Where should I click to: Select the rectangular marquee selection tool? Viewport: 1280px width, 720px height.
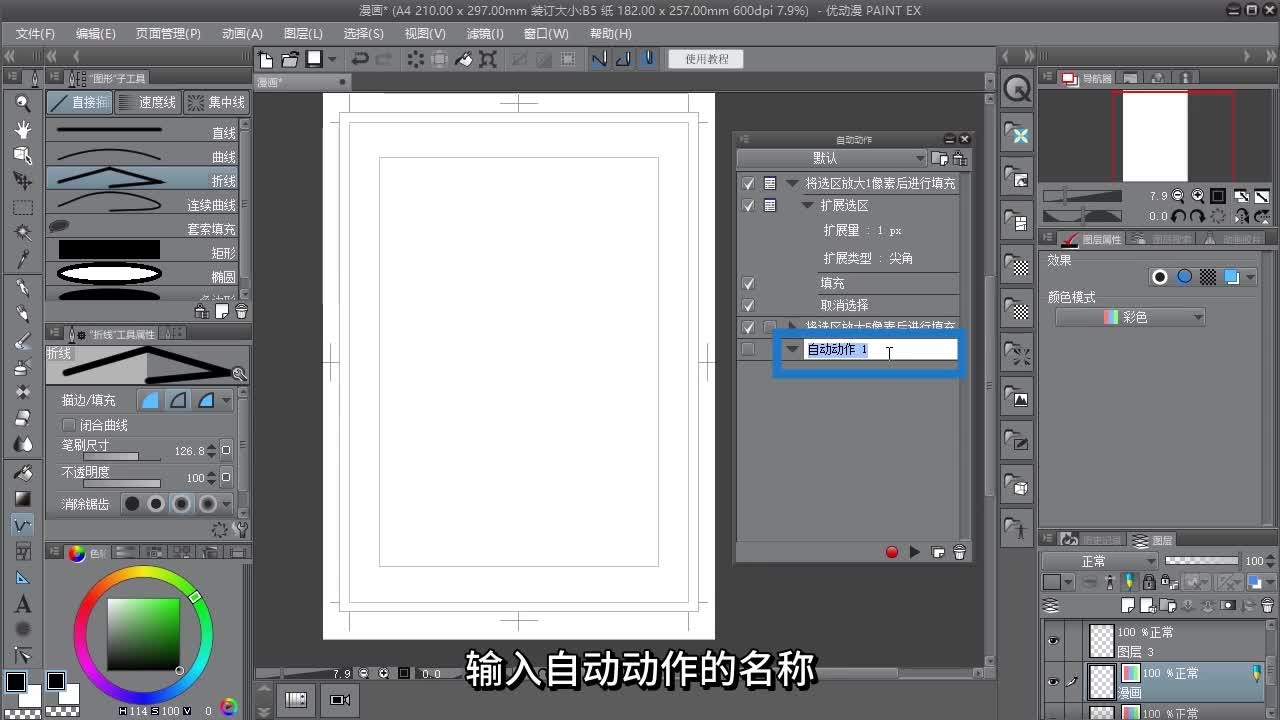(x=23, y=207)
